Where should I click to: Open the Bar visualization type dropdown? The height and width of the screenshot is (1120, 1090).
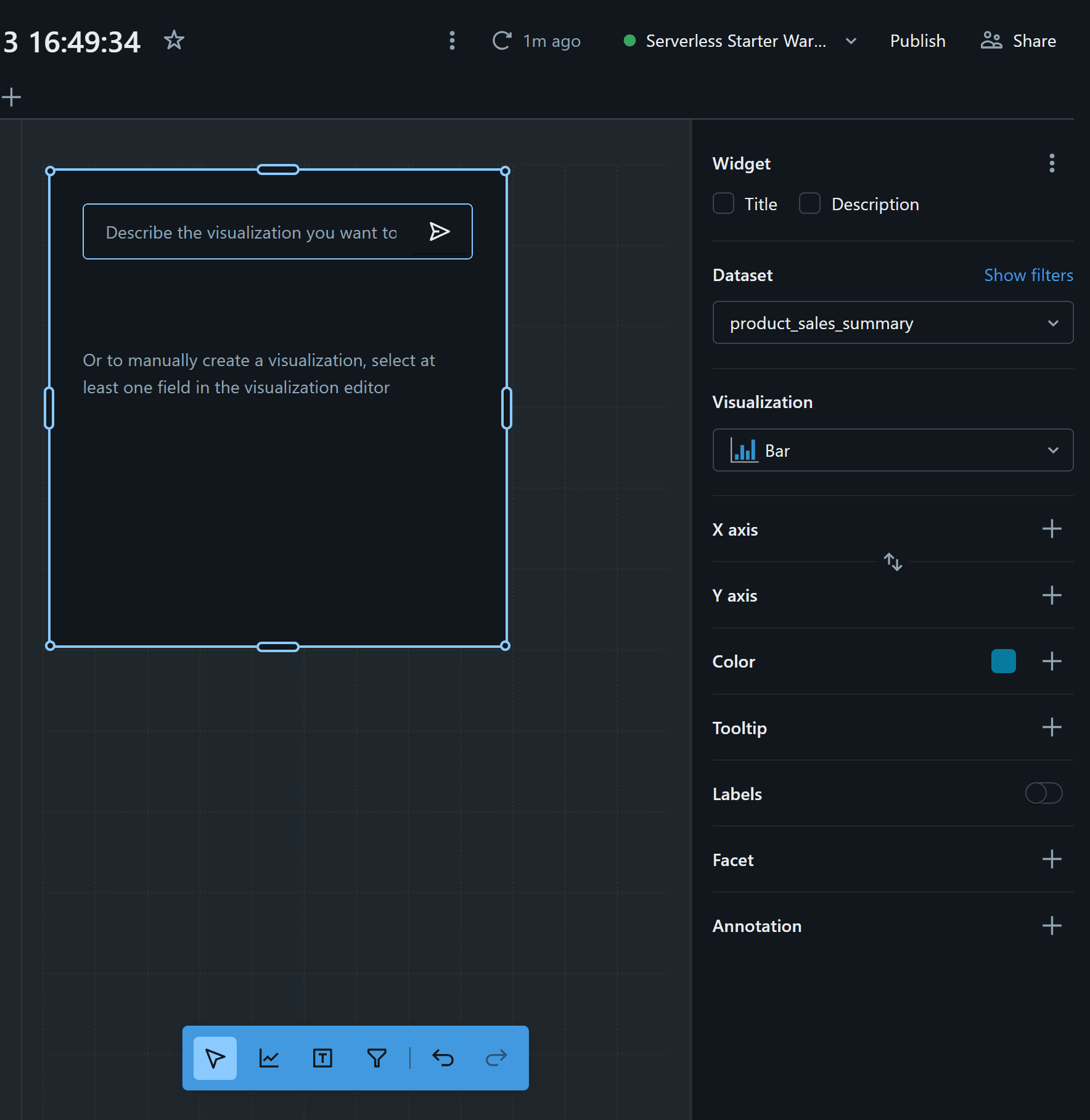point(892,451)
